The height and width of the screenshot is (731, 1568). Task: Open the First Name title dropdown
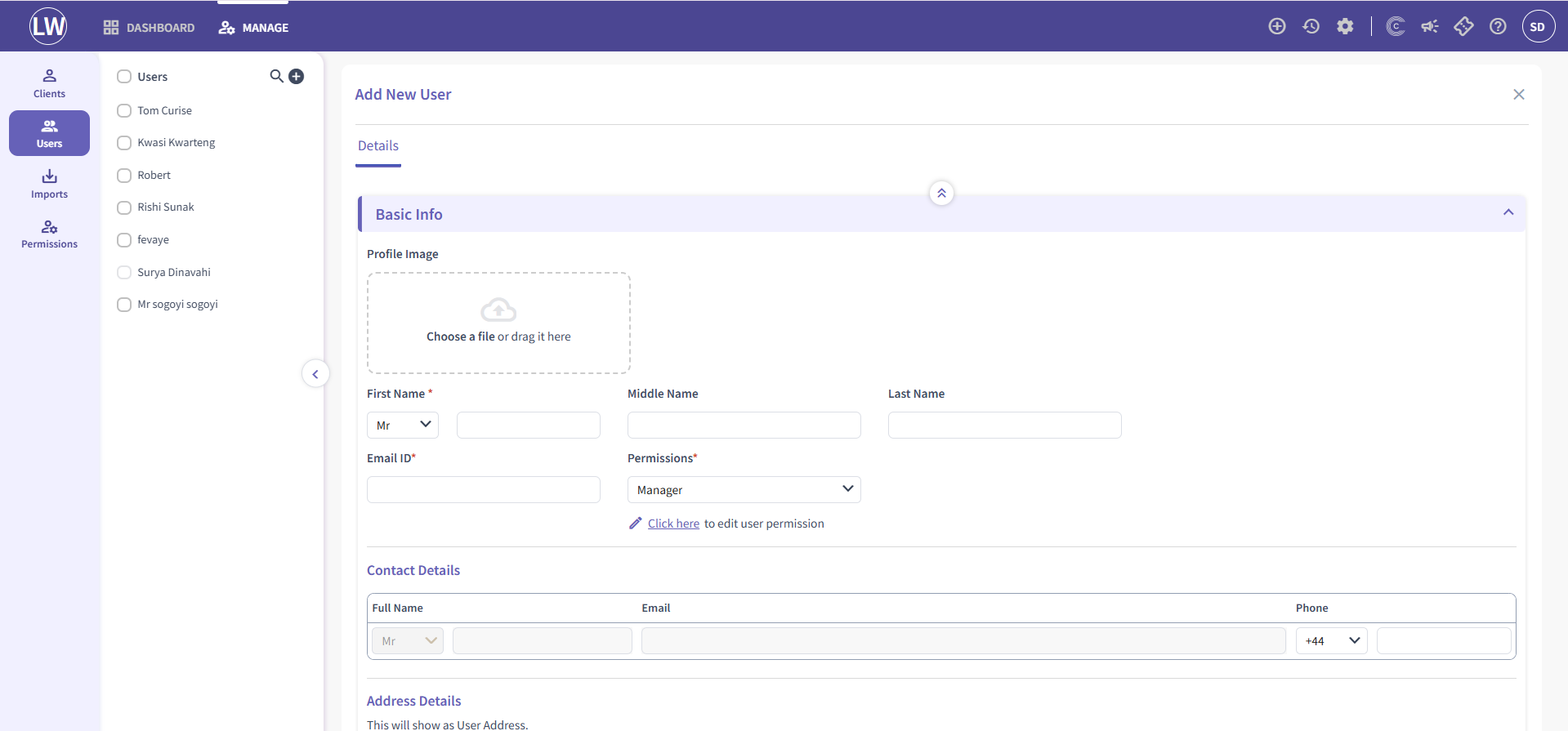(x=403, y=425)
